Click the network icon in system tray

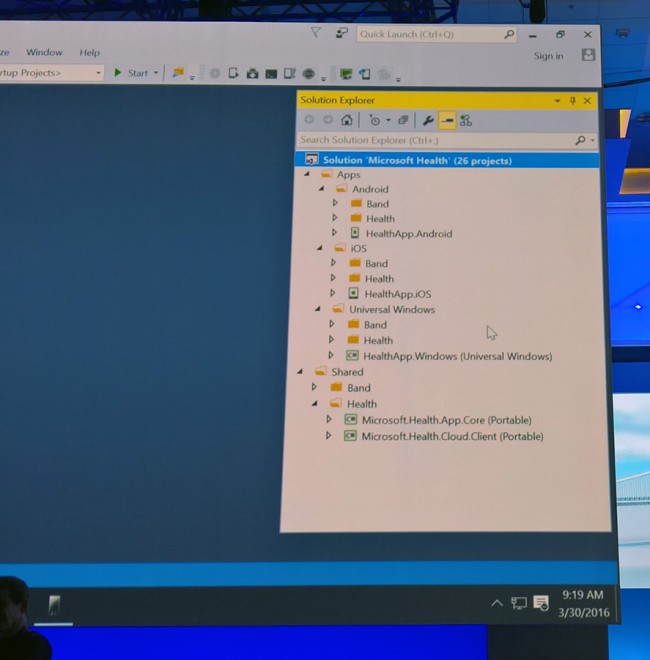click(x=519, y=603)
